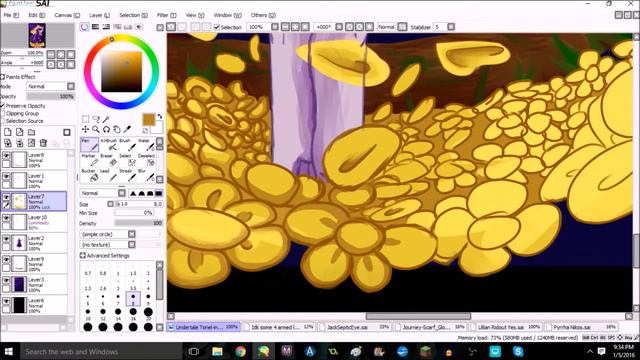Viewport: 640px width, 360px height.
Task: Activate the move layer tool
Action: [x=85, y=129]
